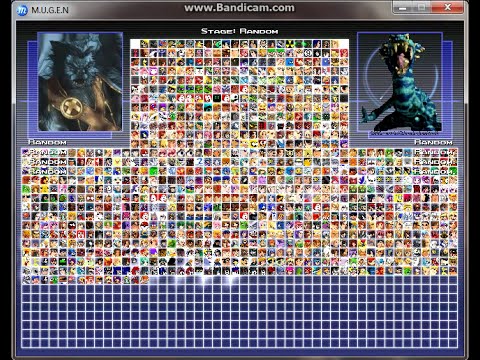
Task: Pick the black icon with green eyes
Action: [217, 98]
